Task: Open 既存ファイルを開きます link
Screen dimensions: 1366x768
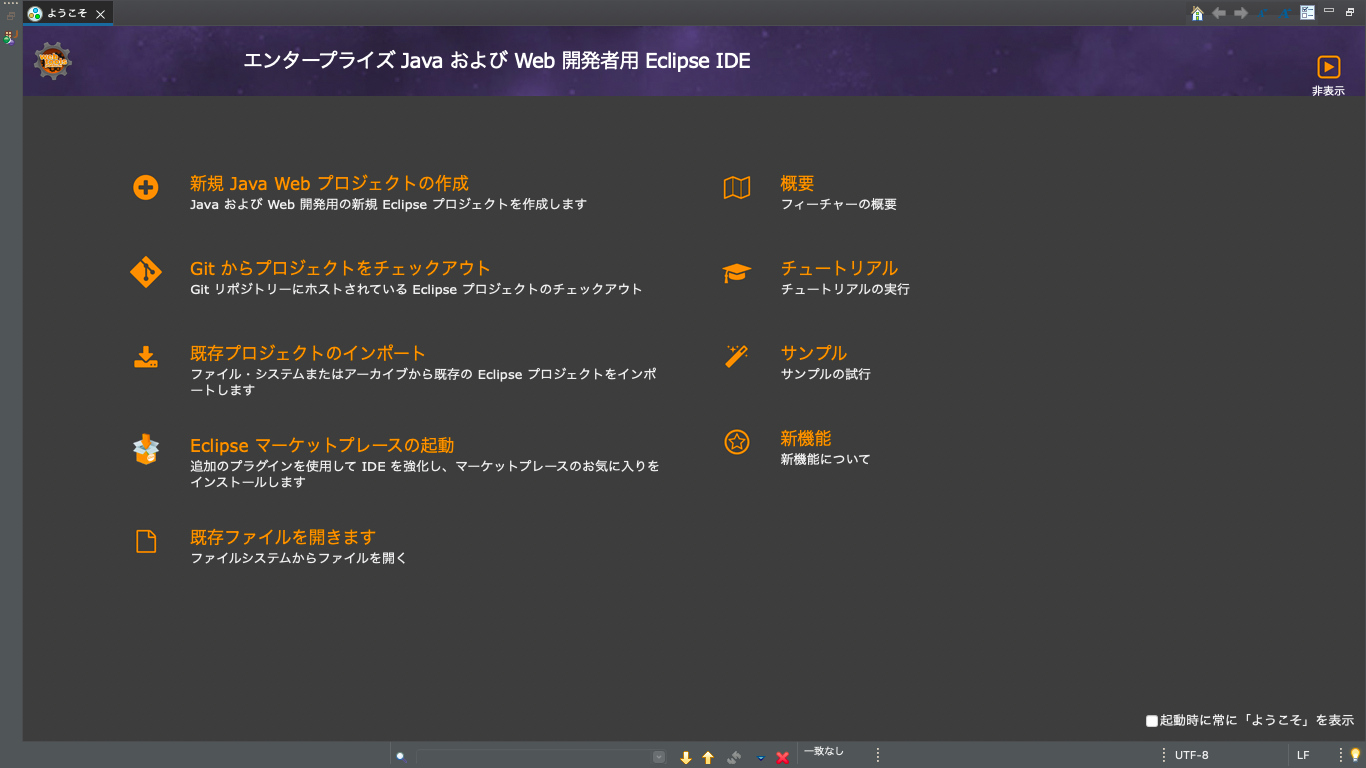Action: (283, 537)
